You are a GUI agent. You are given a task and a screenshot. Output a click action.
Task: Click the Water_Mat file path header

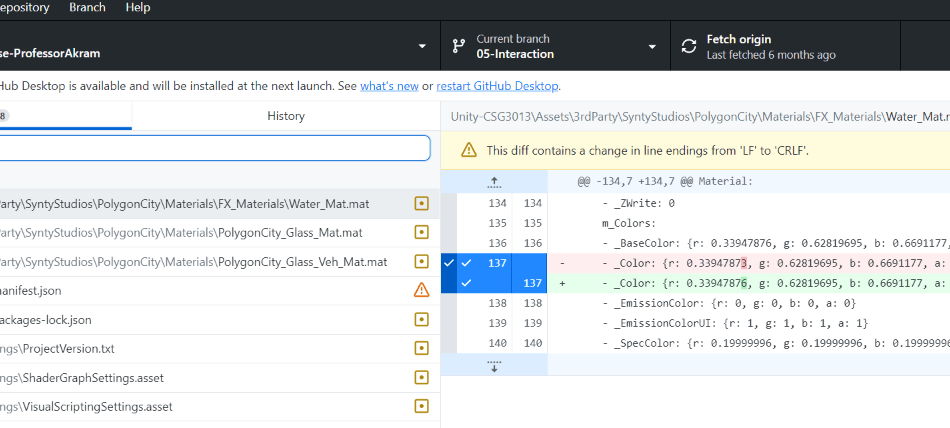[x=700, y=116]
